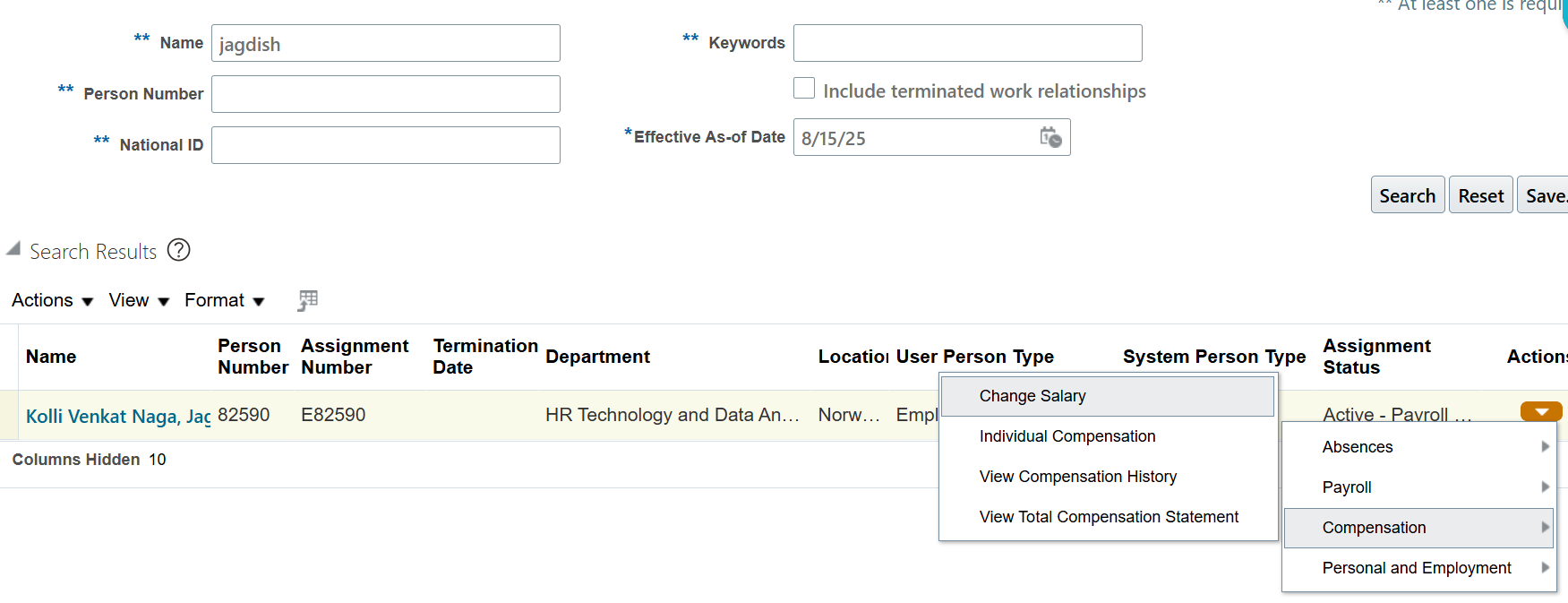Select View Compensation History menu item

[x=1108, y=477]
